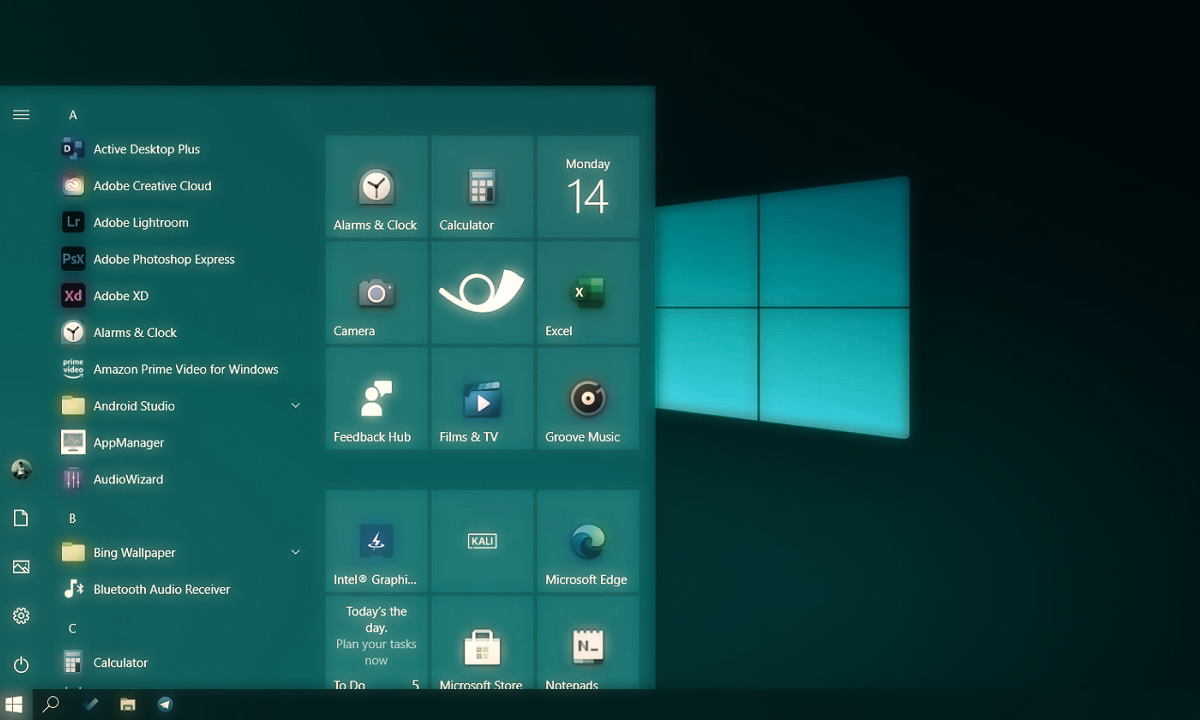This screenshot has height=720, width=1200.
Task: Expand the Android Studio folder
Action: point(295,405)
